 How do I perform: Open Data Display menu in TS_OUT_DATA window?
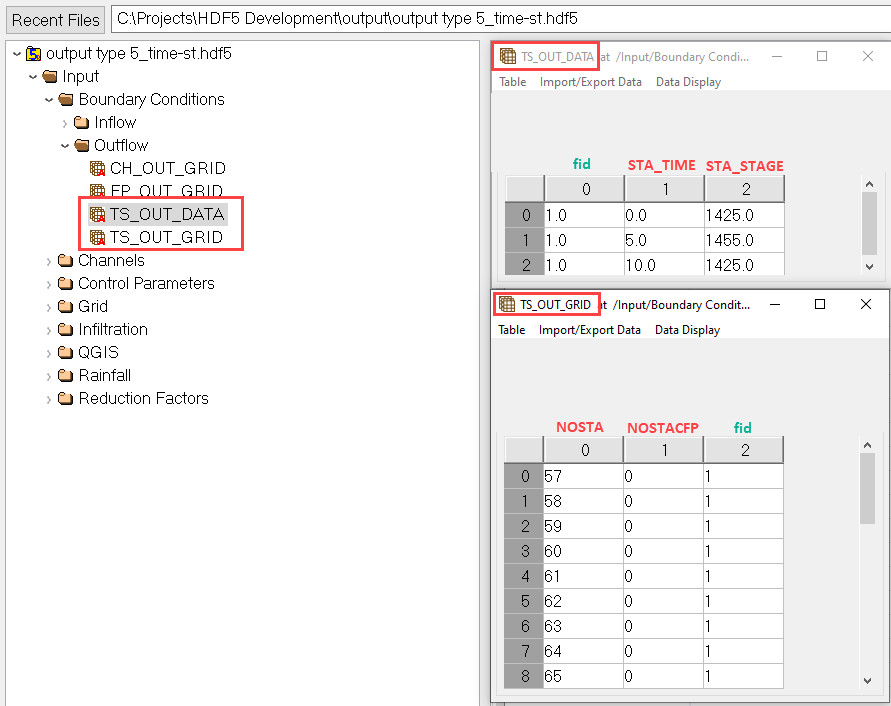[688, 82]
